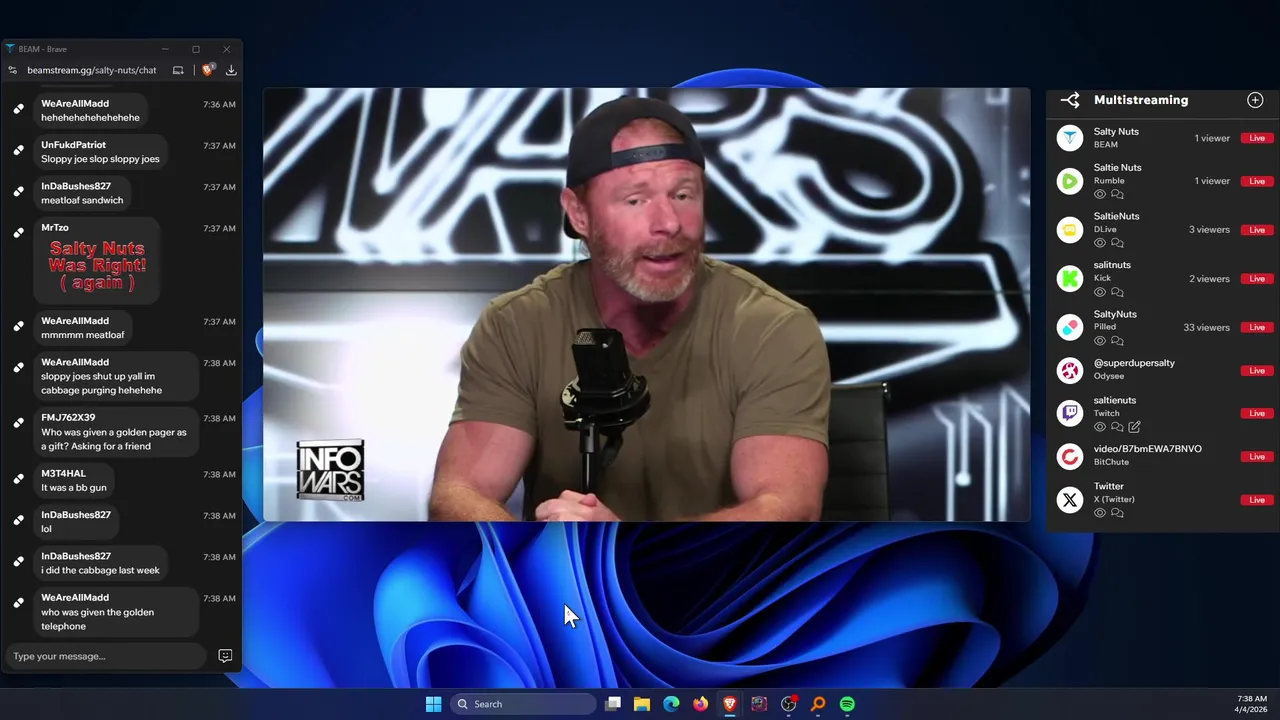The height and width of the screenshot is (720, 1280).
Task: Open the Brave Shields lion icon
Action: pos(208,70)
